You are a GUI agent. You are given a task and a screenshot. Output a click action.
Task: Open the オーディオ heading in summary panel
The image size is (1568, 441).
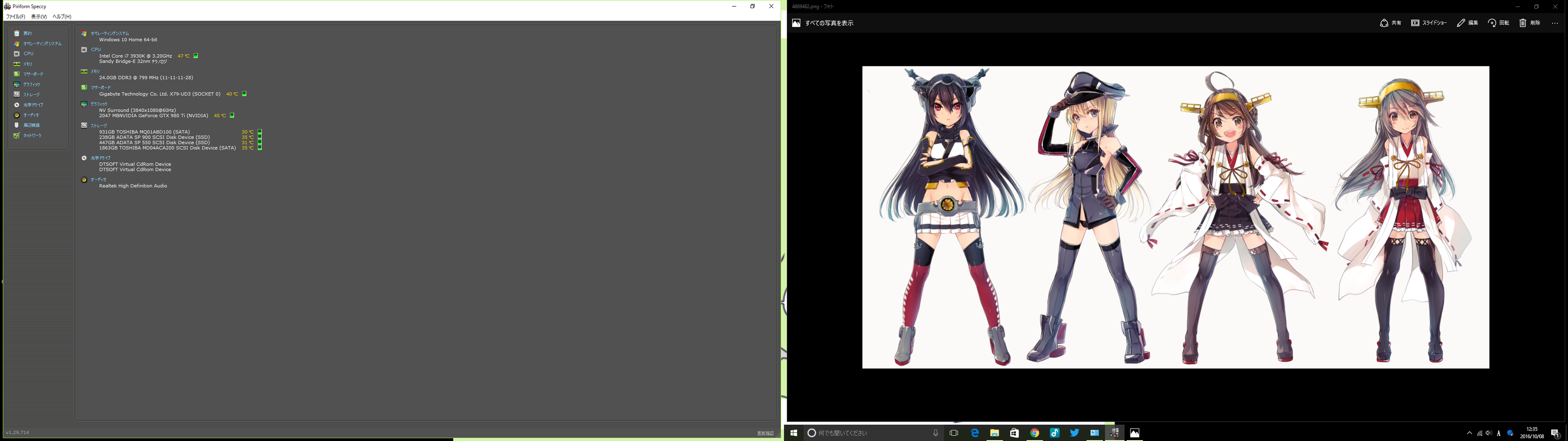[x=99, y=180]
